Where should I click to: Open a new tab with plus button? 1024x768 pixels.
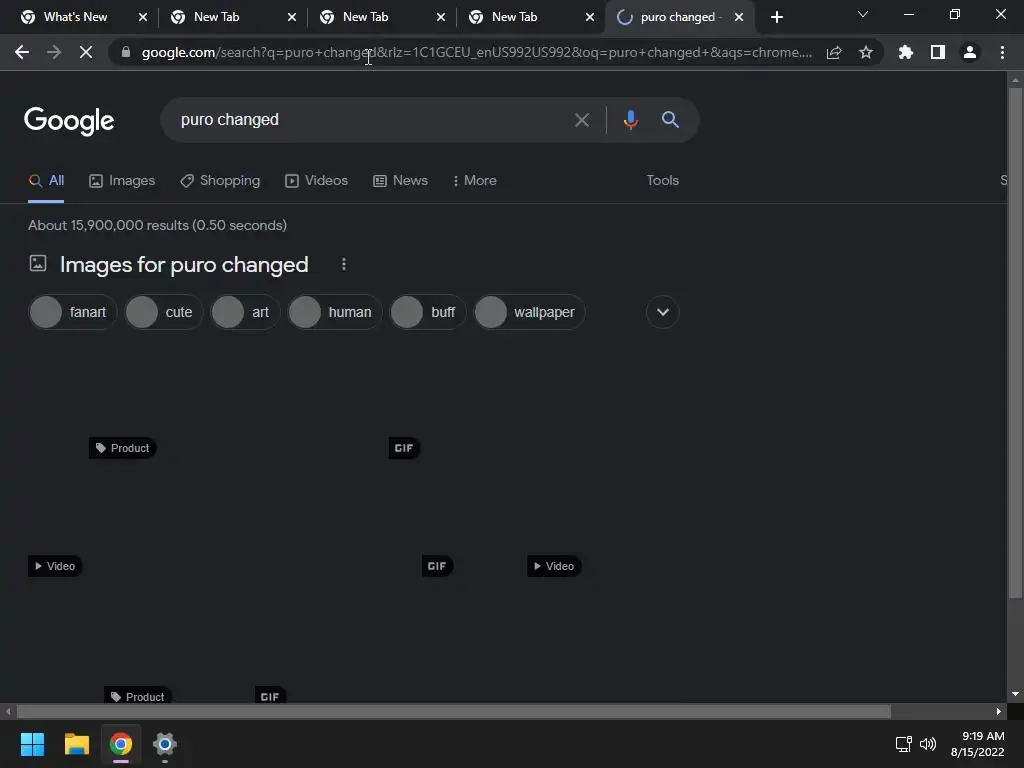pyautogui.click(x=776, y=17)
